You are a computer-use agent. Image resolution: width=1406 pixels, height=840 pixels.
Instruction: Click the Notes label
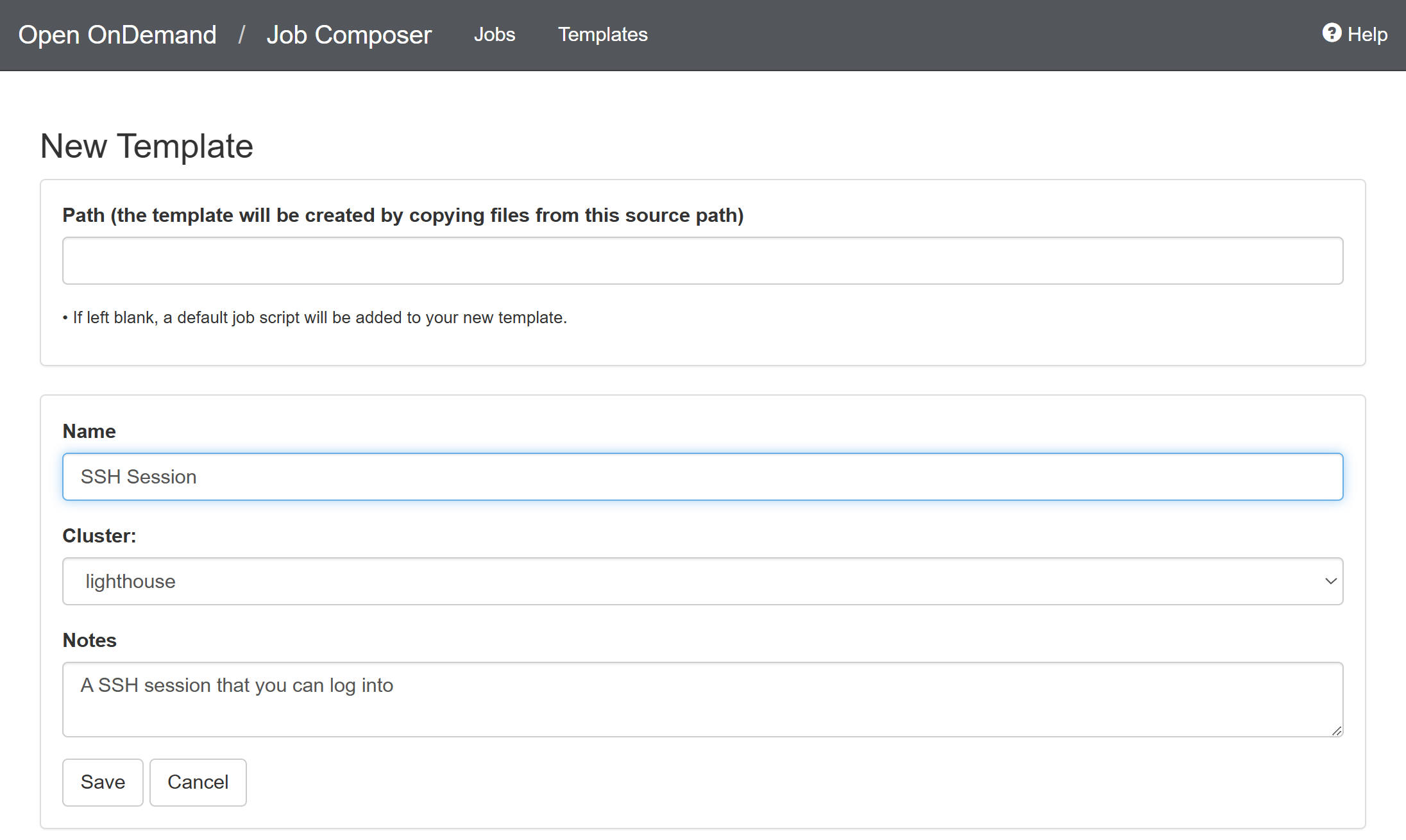click(x=90, y=641)
